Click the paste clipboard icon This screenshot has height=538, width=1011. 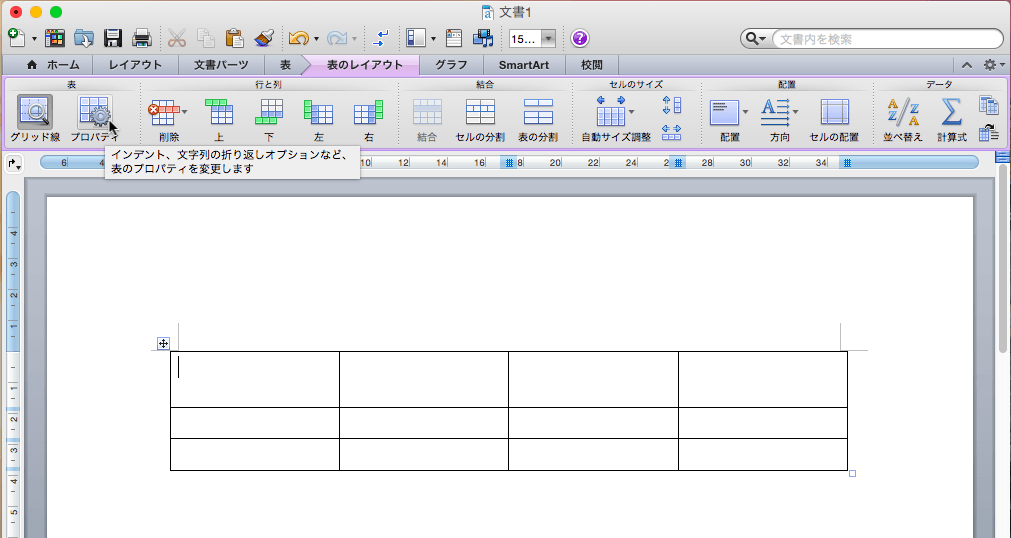(x=234, y=38)
